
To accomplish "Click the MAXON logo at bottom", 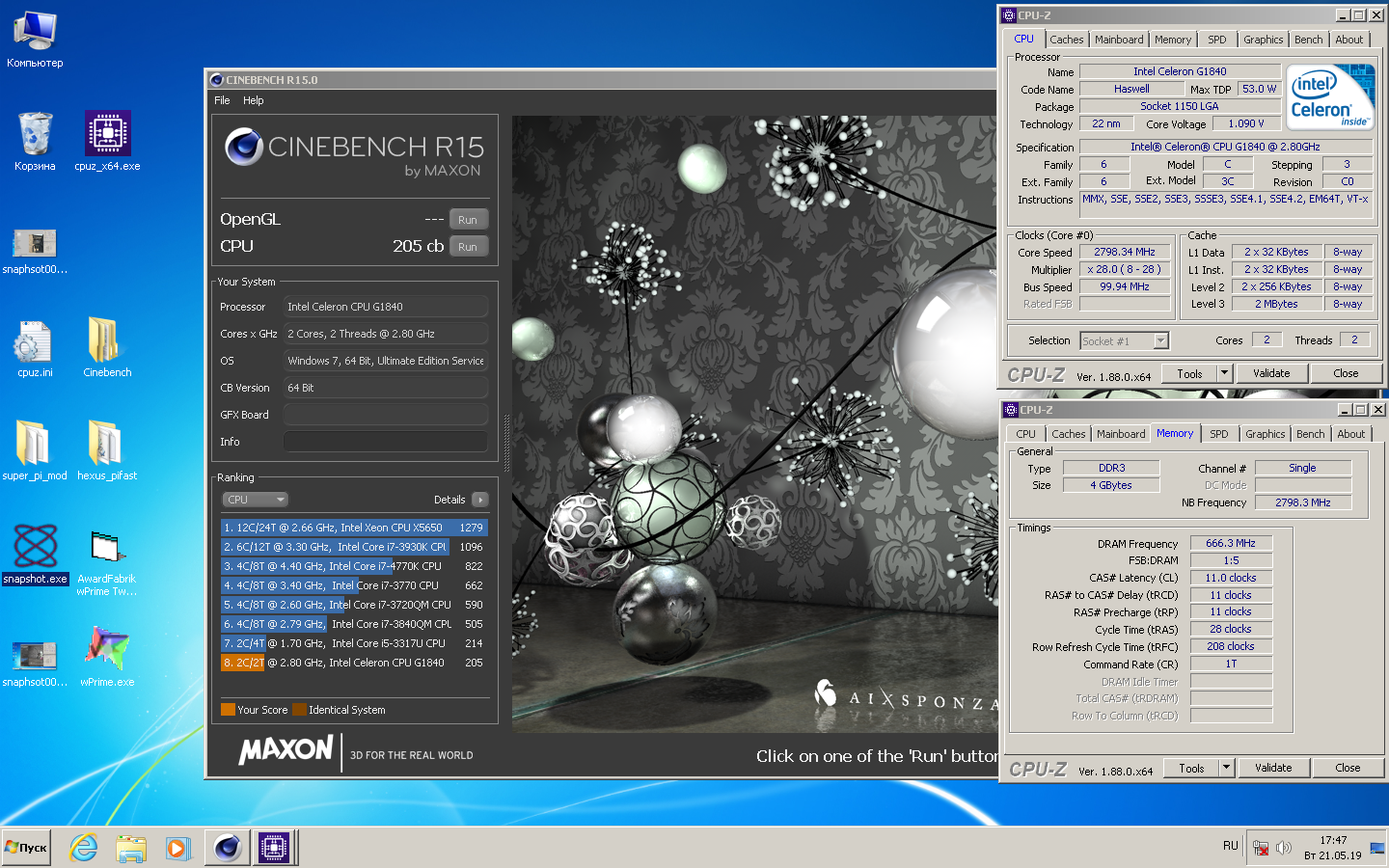I will (286, 749).
